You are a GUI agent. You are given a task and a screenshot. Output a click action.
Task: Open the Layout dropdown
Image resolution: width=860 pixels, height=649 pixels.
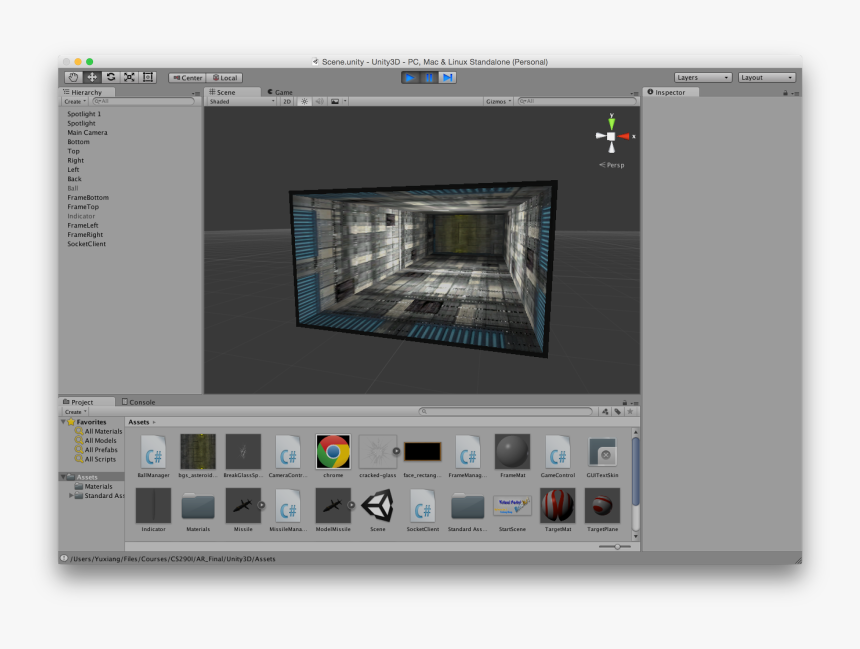[x=766, y=77]
